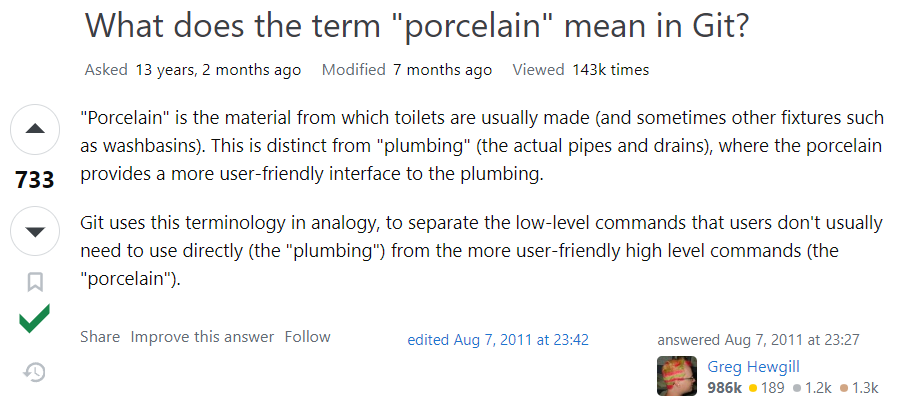The width and height of the screenshot is (911, 410).
Task: Click Greg Hewgill's avatar image
Action: [x=677, y=376]
